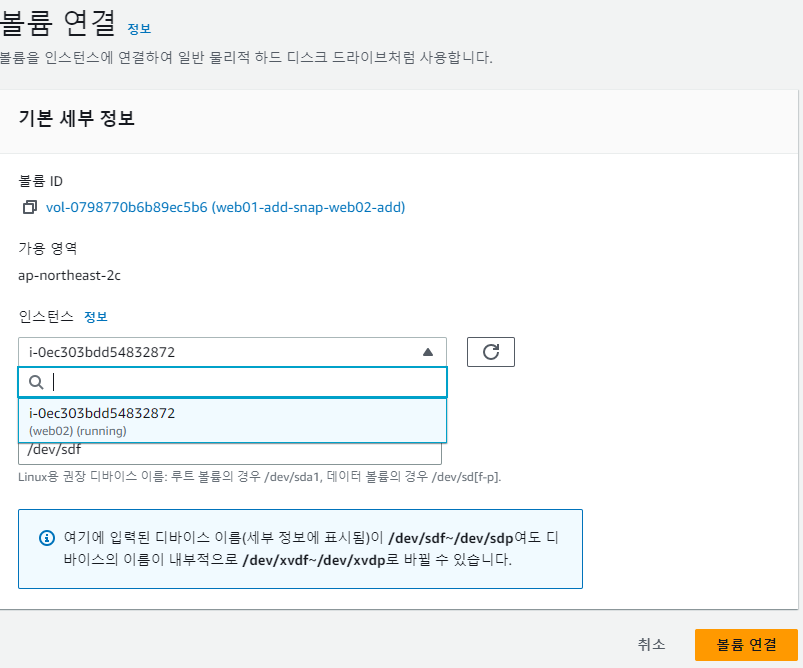Open 정보 link next to 볼륨 연결 title

coord(139,29)
